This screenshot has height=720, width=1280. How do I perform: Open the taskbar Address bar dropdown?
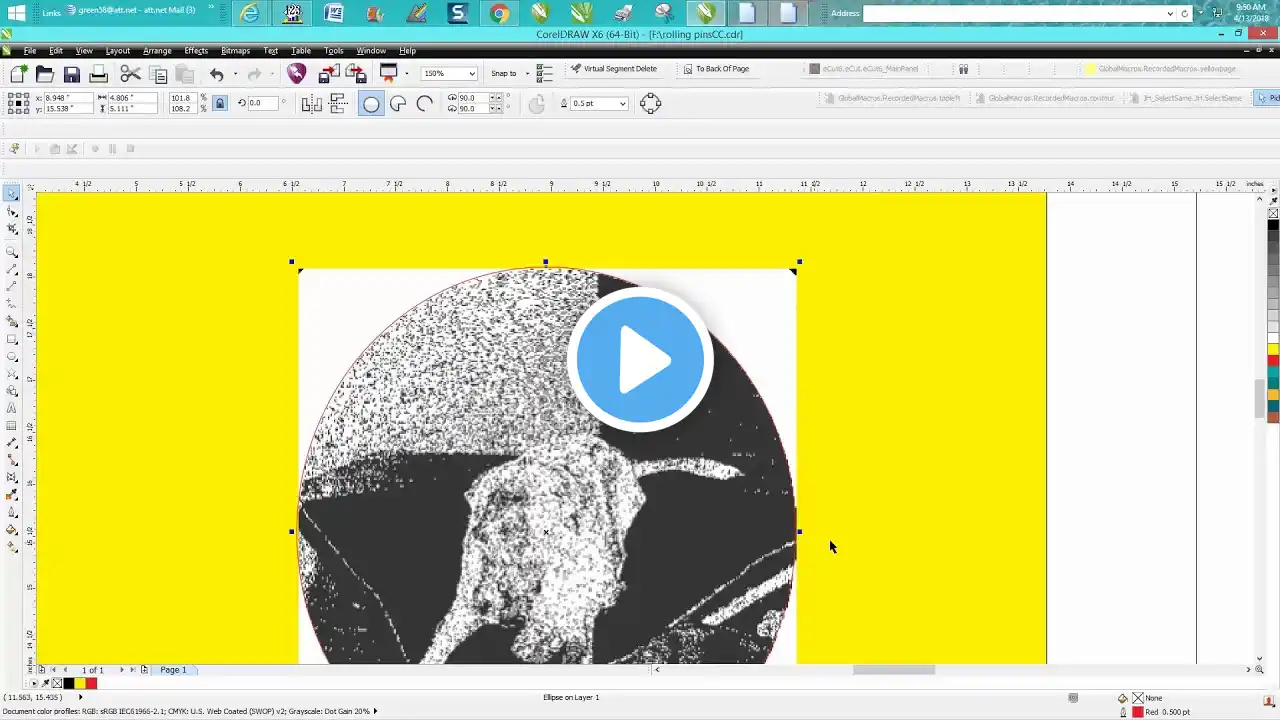click(1170, 13)
